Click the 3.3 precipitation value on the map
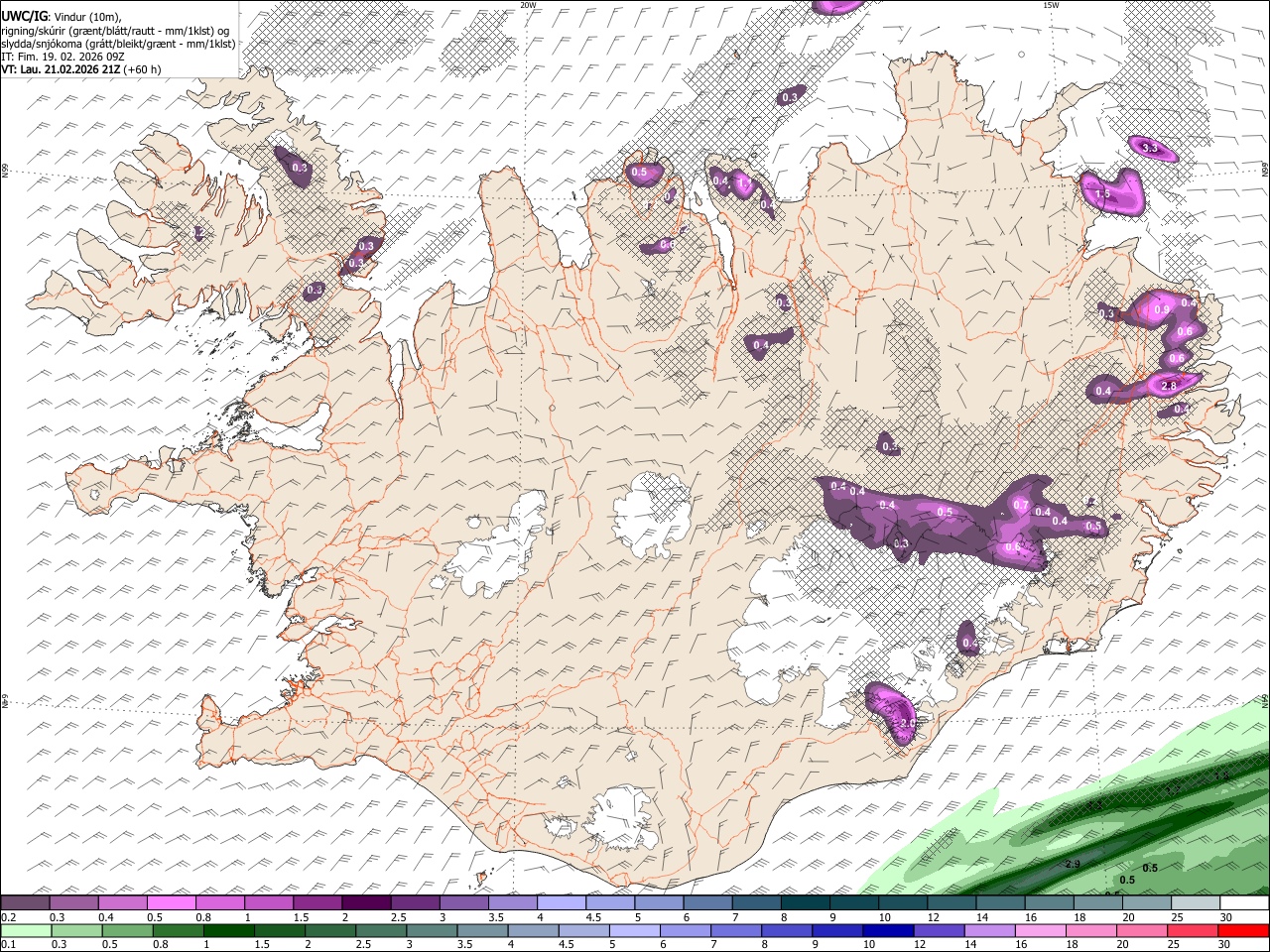 (1150, 149)
